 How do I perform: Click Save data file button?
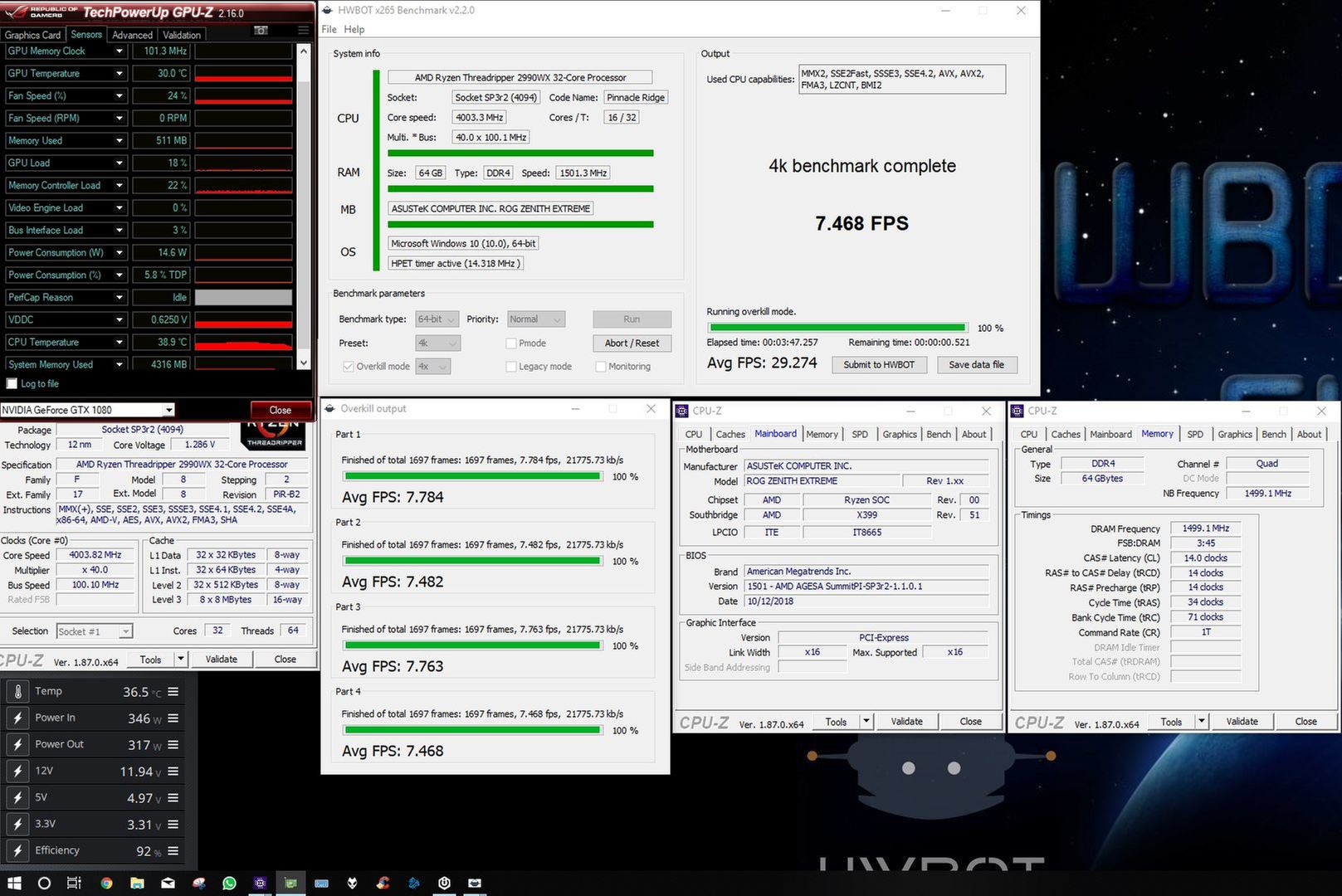coord(976,365)
